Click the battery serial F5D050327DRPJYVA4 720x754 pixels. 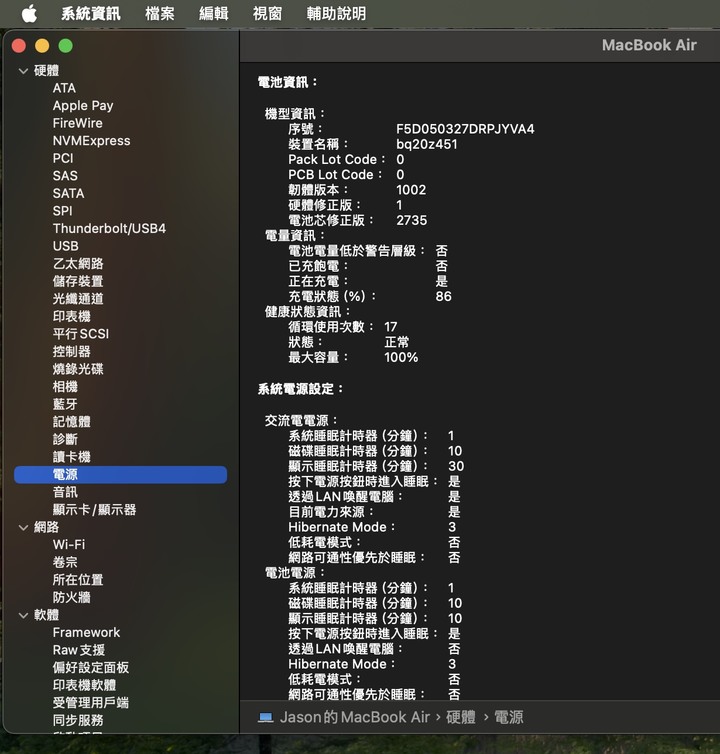click(x=465, y=129)
